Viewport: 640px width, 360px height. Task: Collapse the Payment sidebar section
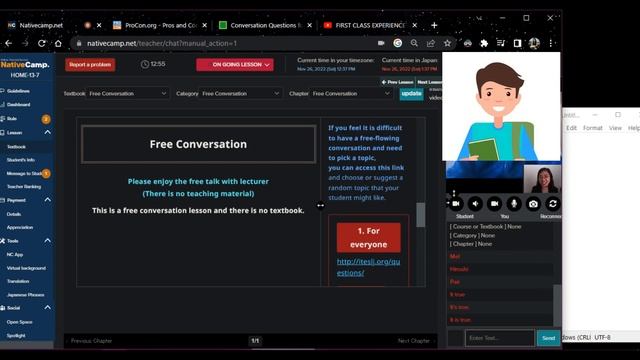click(47, 200)
